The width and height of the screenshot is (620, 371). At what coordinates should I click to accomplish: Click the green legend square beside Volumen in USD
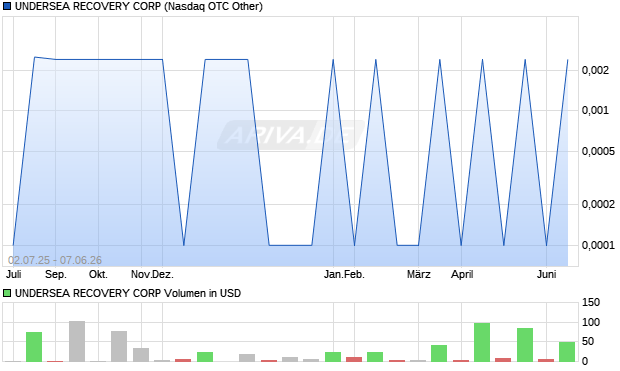[x=7, y=293]
